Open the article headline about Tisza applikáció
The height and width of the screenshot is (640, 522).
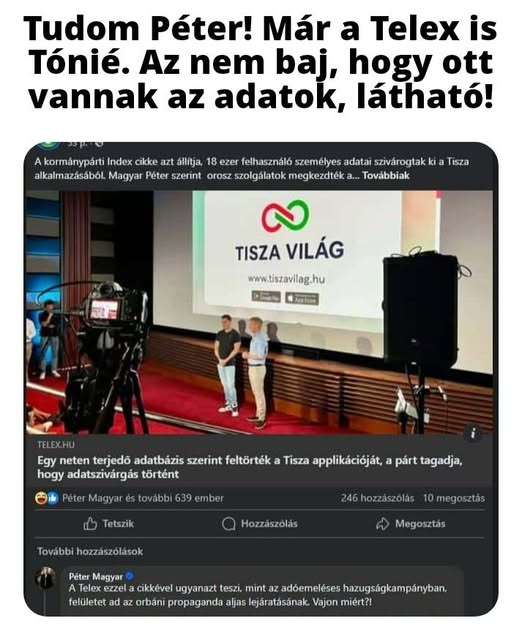[x=249, y=467]
